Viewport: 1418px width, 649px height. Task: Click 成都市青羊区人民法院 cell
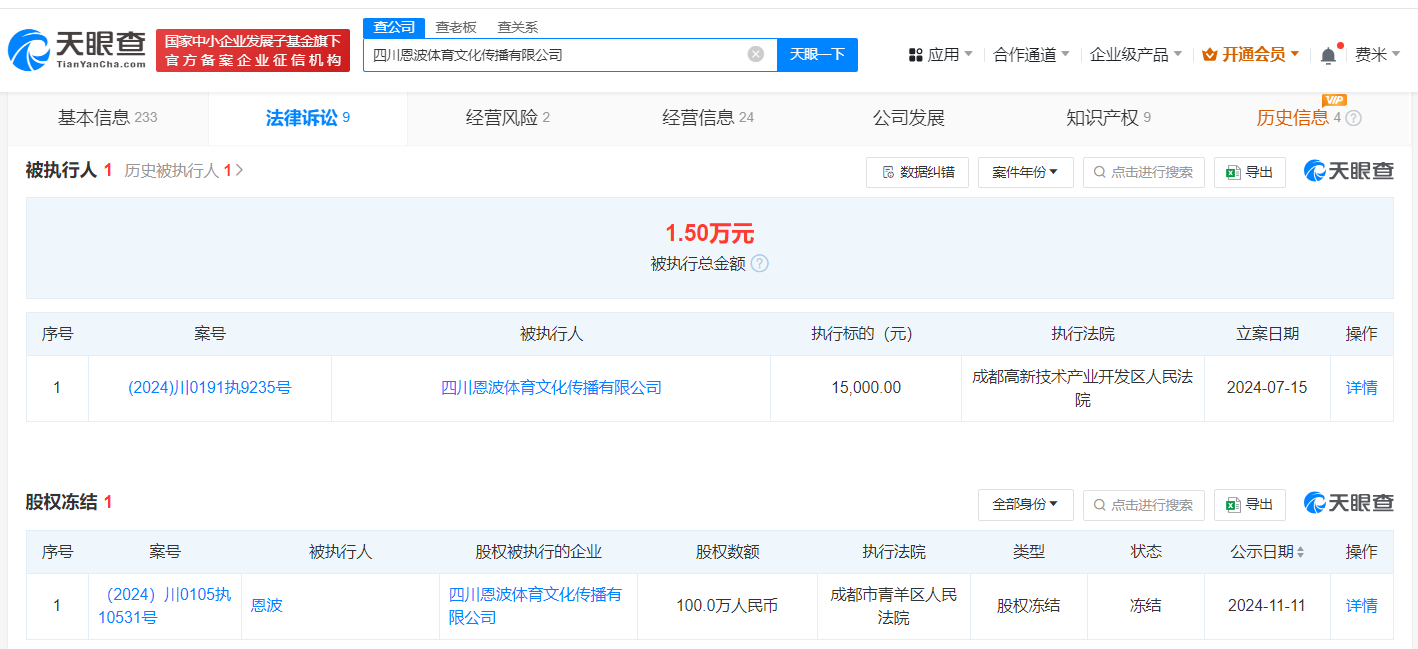pyautogui.click(x=894, y=606)
